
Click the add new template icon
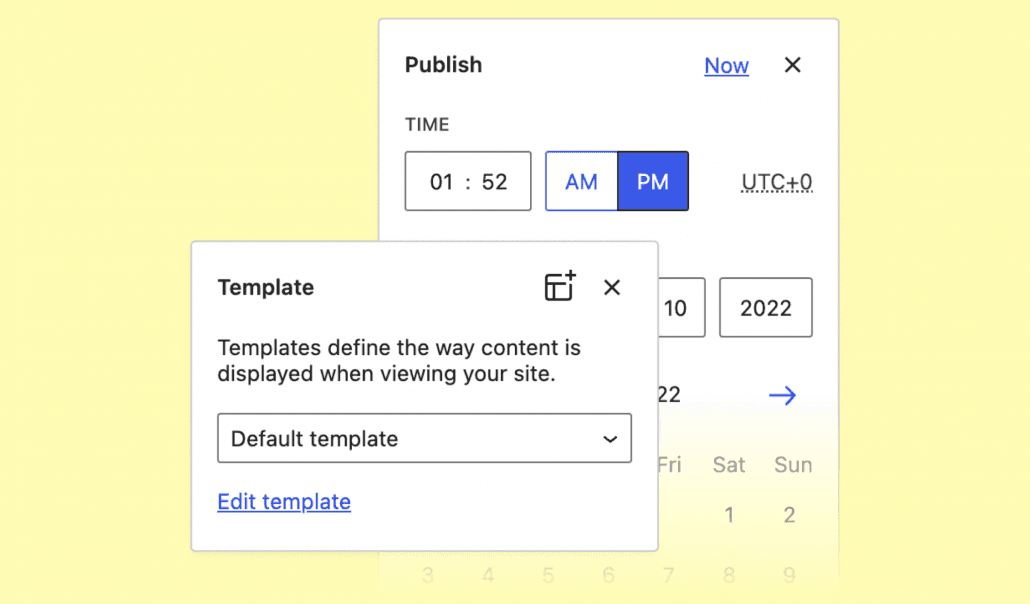pyautogui.click(x=560, y=287)
